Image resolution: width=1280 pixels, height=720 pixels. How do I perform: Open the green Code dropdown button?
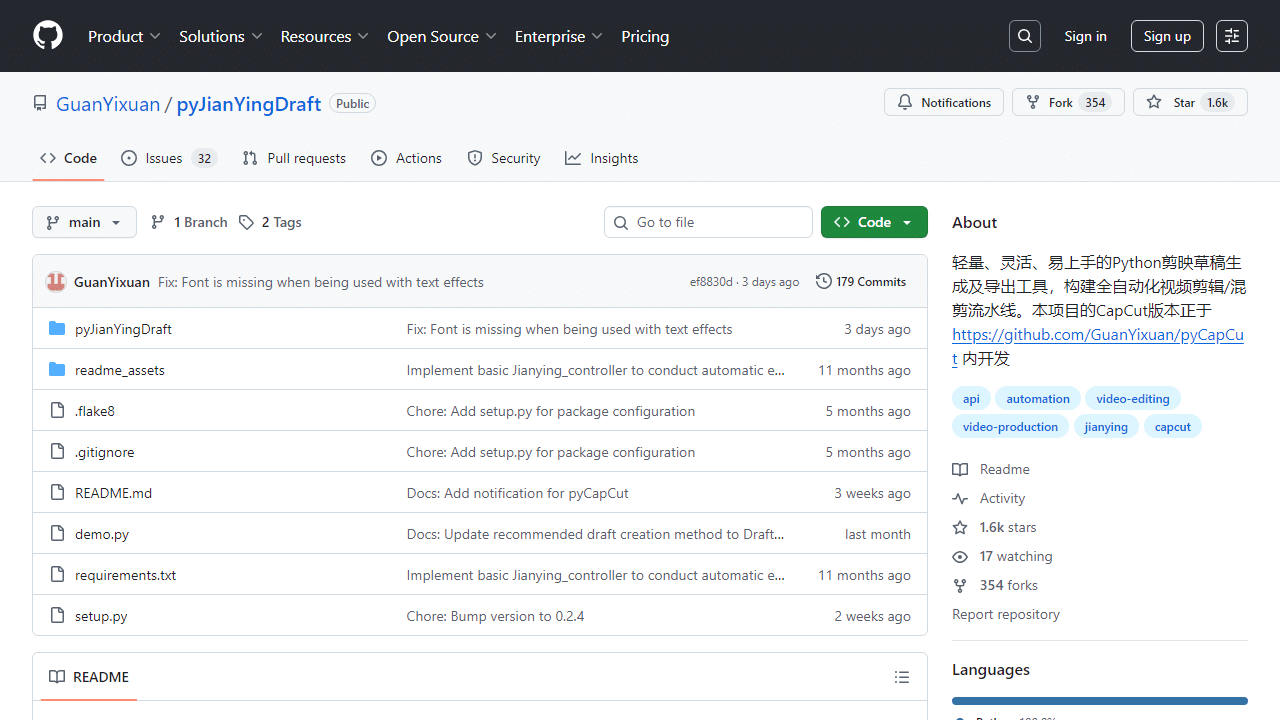[x=874, y=222]
